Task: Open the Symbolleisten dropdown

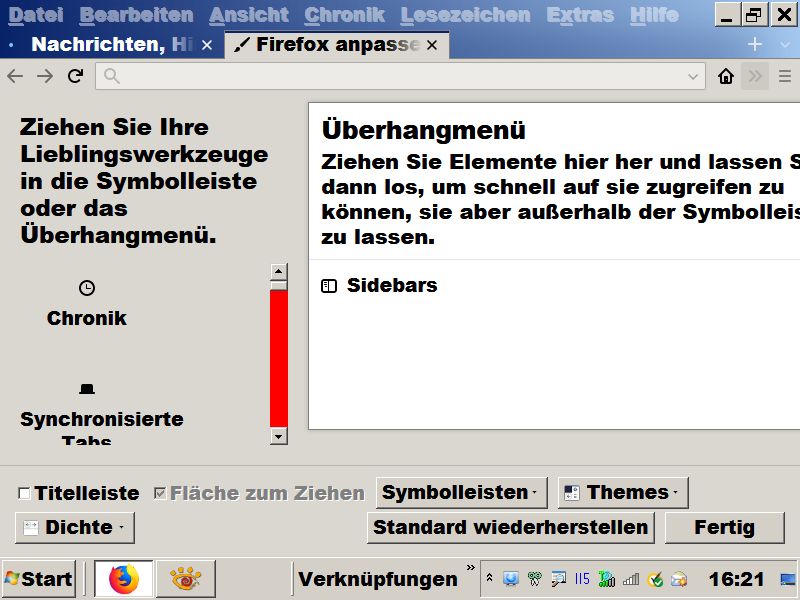Action: (461, 493)
